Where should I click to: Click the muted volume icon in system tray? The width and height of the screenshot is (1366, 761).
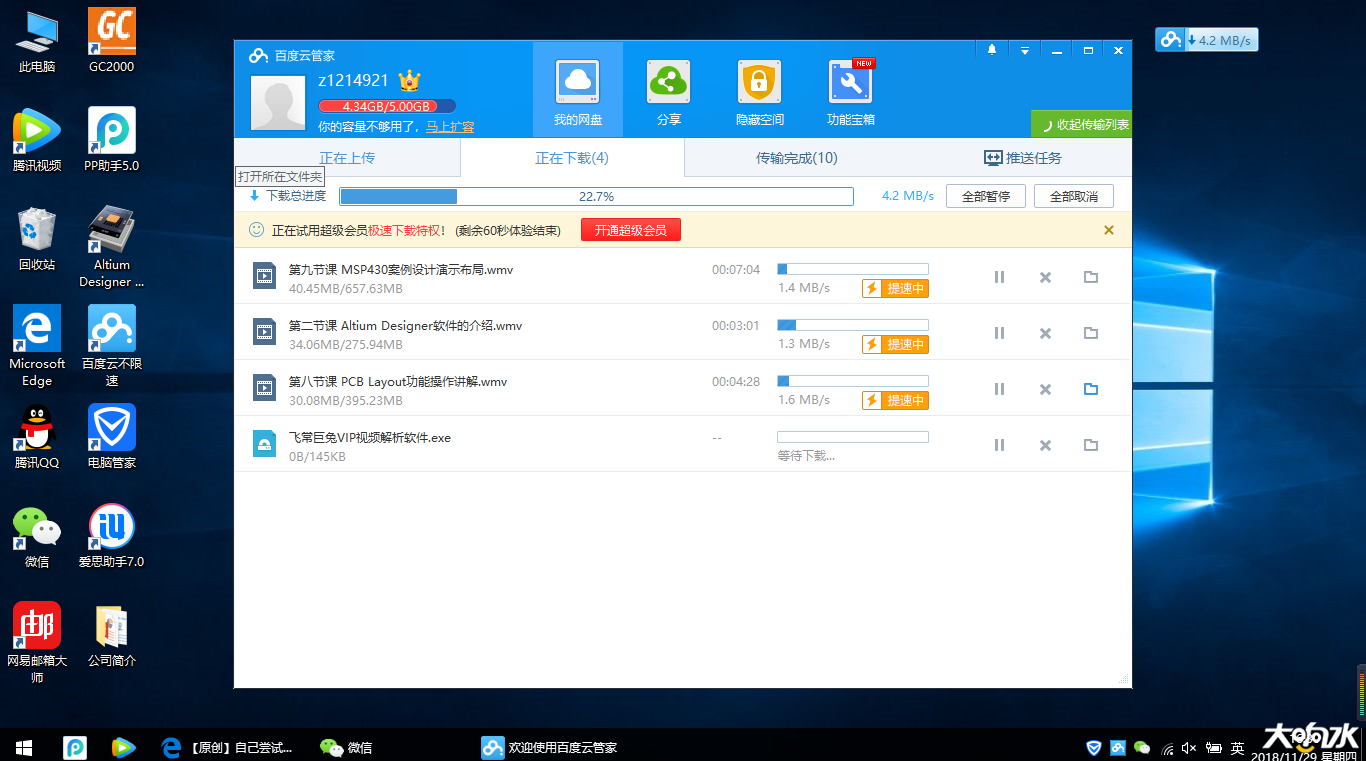[x=1189, y=748]
